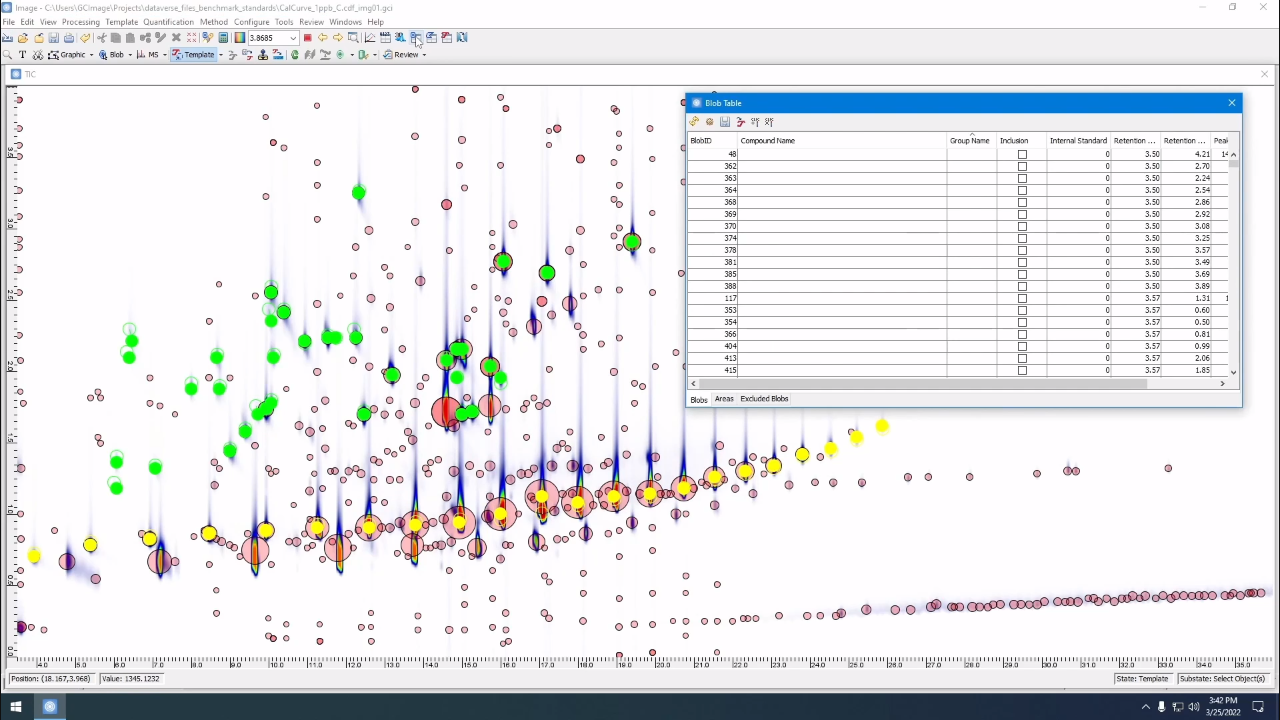
Task: Open the Quantification menu
Action: (168, 22)
